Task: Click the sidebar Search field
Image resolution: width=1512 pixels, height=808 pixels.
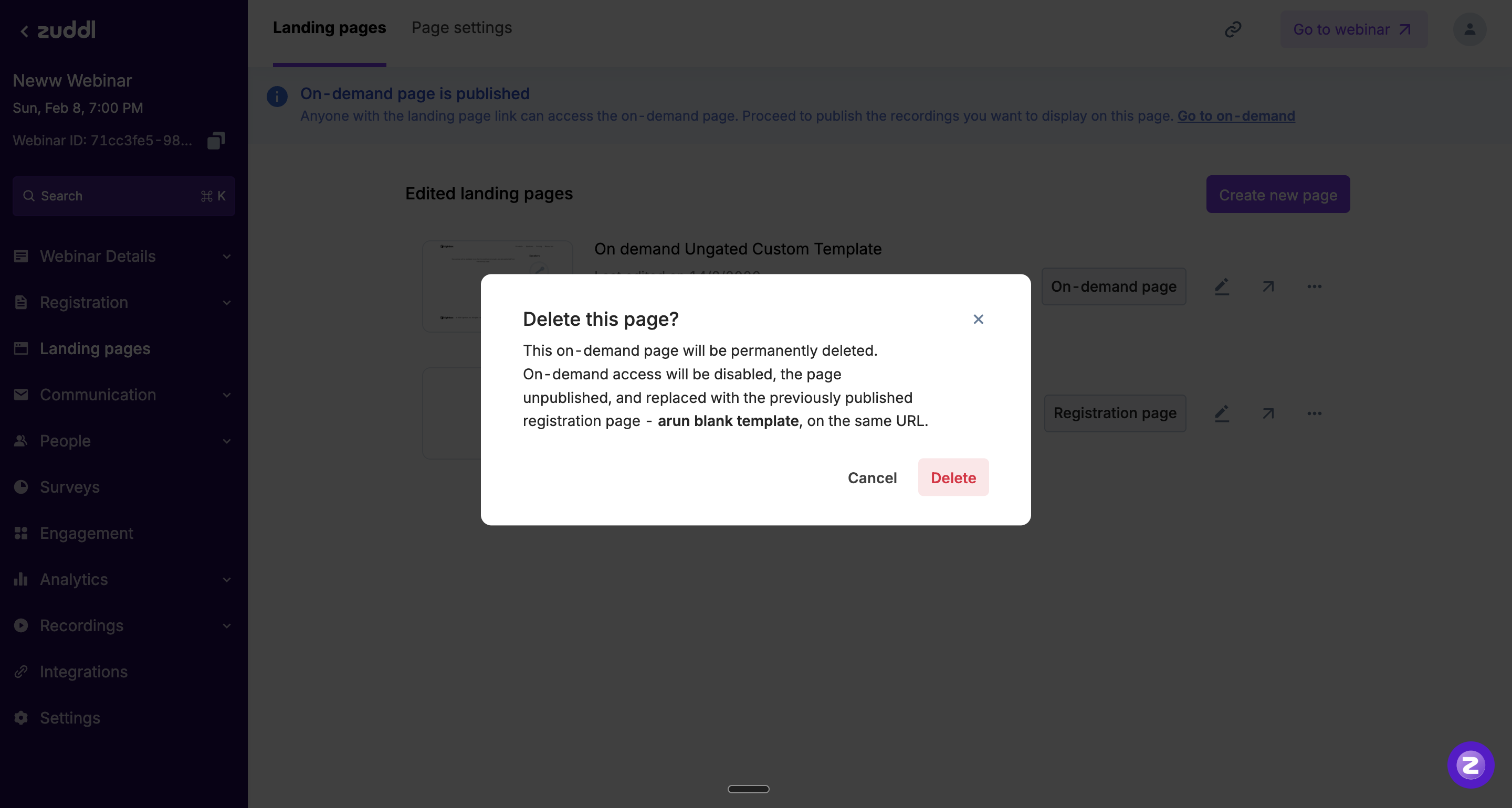Action: click(123, 196)
